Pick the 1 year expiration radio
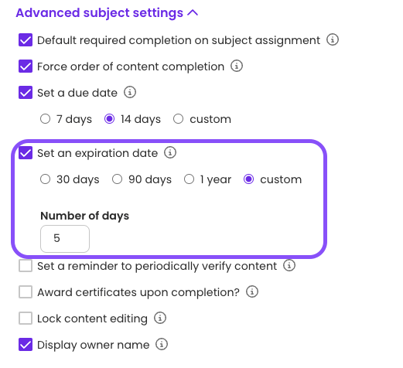The image size is (403, 368). (189, 179)
